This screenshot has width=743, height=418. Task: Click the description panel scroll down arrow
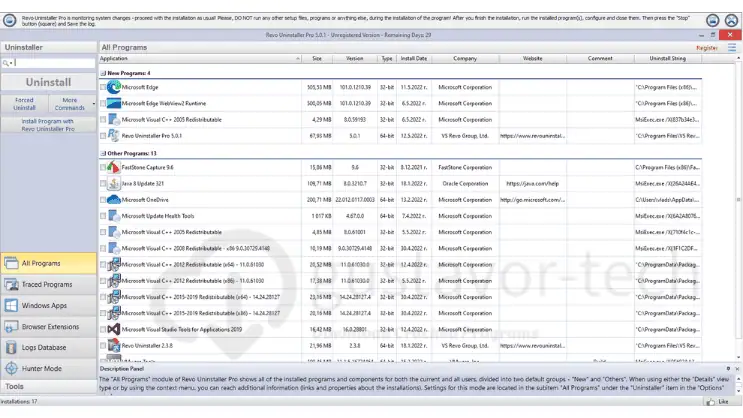(x=738, y=391)
